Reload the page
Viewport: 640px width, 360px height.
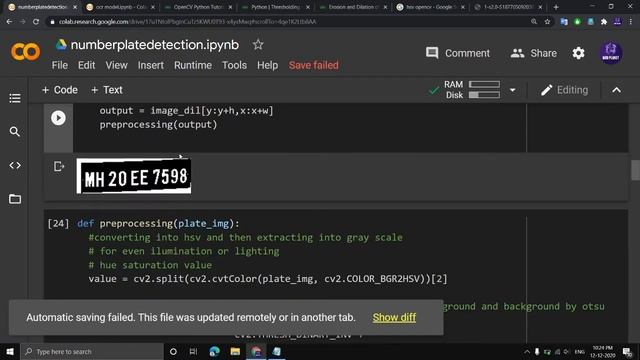pyautogui.click(x=36, y=22)
